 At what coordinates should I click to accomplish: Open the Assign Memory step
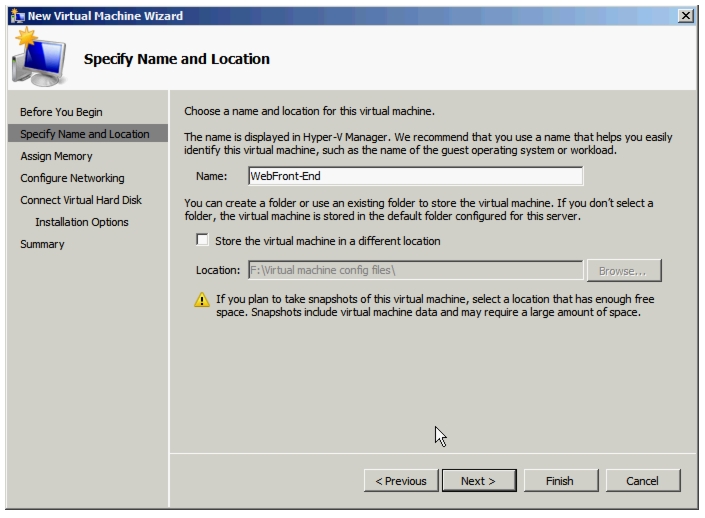(x=56, y=156)
